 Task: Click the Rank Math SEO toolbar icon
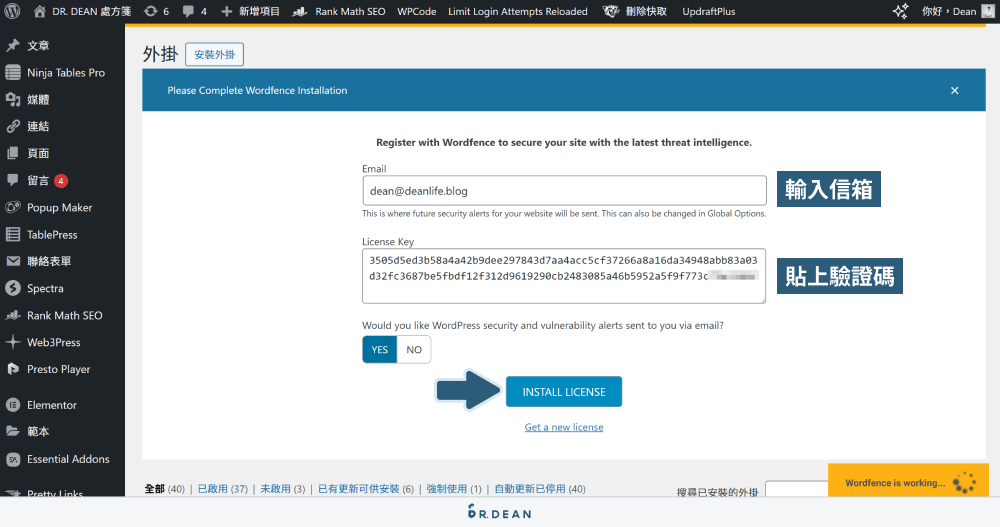[x=300, y=11]
